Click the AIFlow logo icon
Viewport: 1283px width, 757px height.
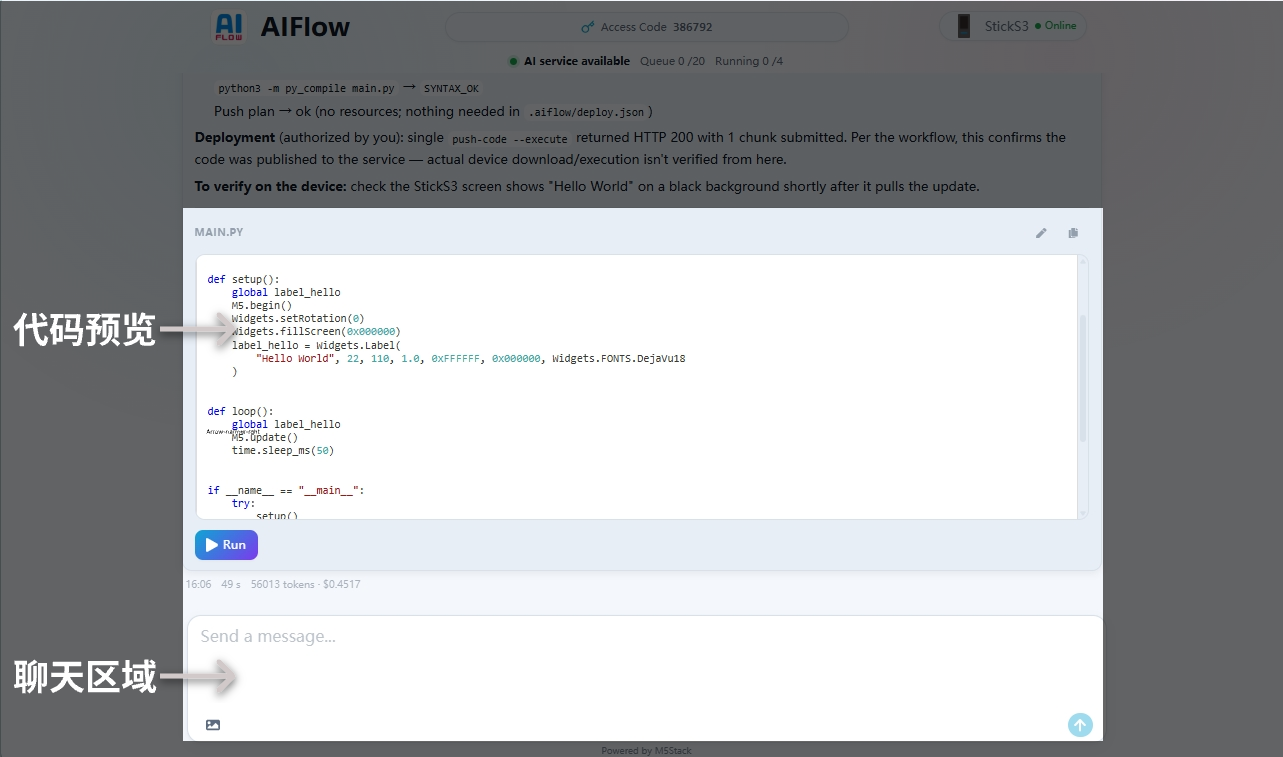click(229, 27)
